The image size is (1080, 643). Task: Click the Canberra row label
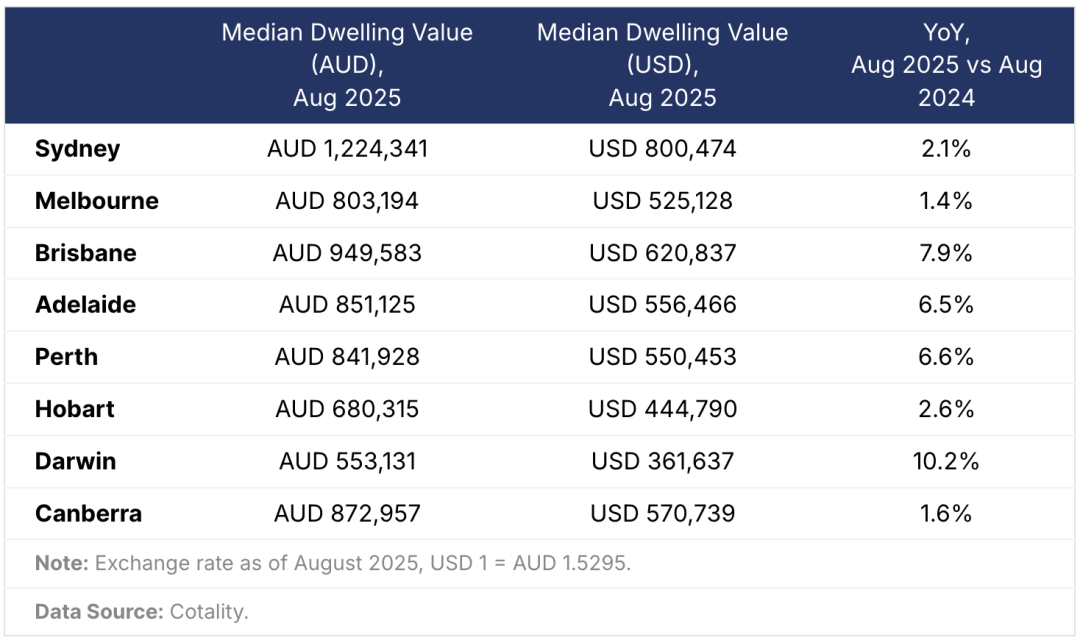click(x=88, y=514)
